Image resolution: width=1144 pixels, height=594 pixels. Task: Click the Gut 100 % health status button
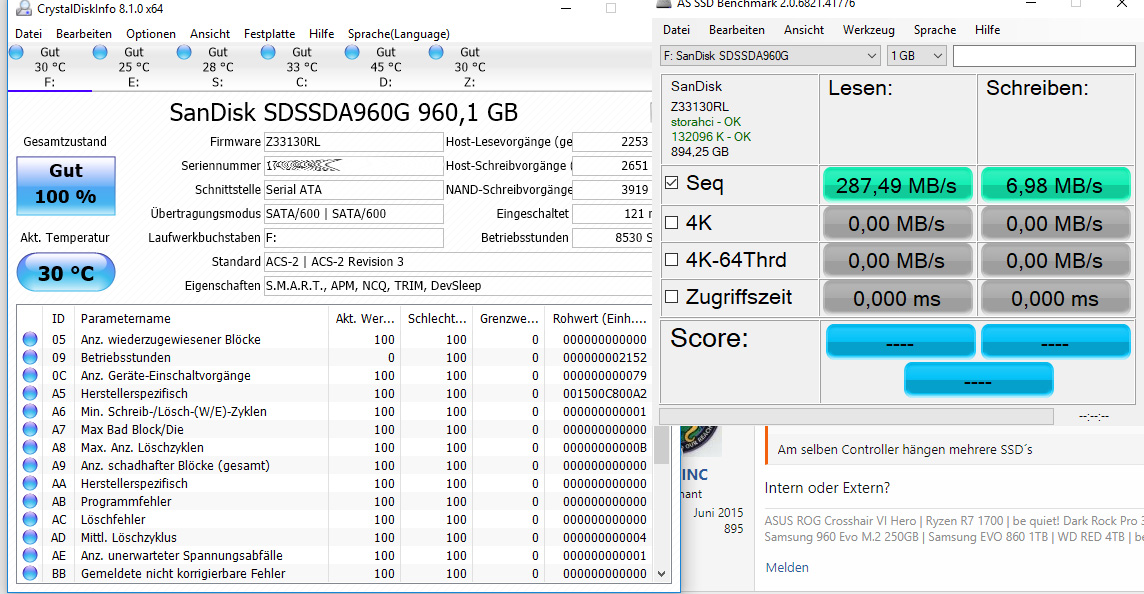point(66,185)
